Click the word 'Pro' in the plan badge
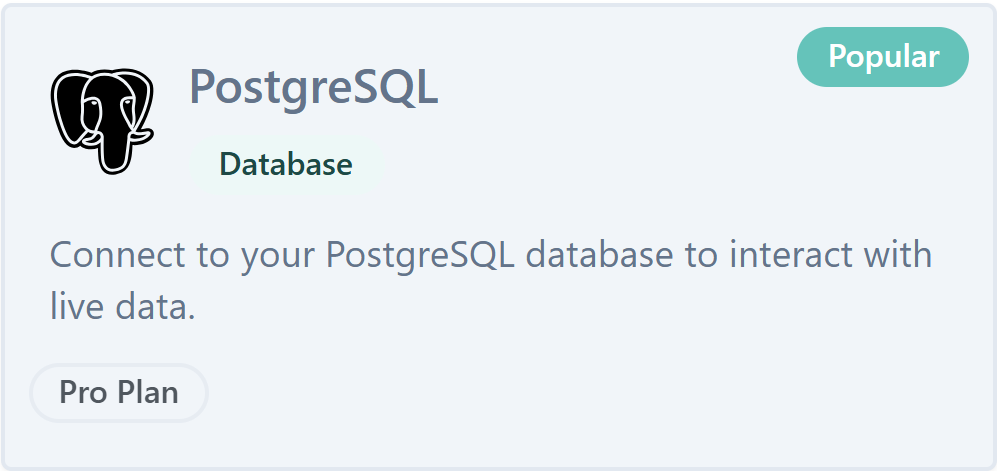 tap(83, 392)
